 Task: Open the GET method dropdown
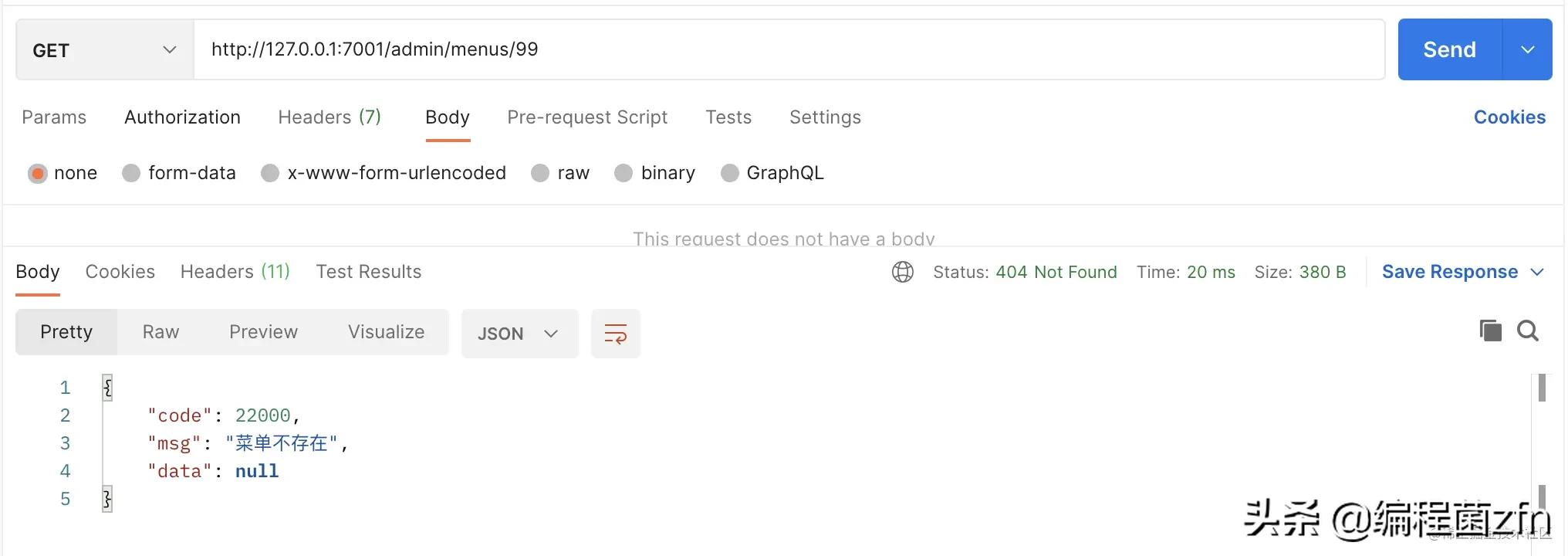(x=105, y=49)
